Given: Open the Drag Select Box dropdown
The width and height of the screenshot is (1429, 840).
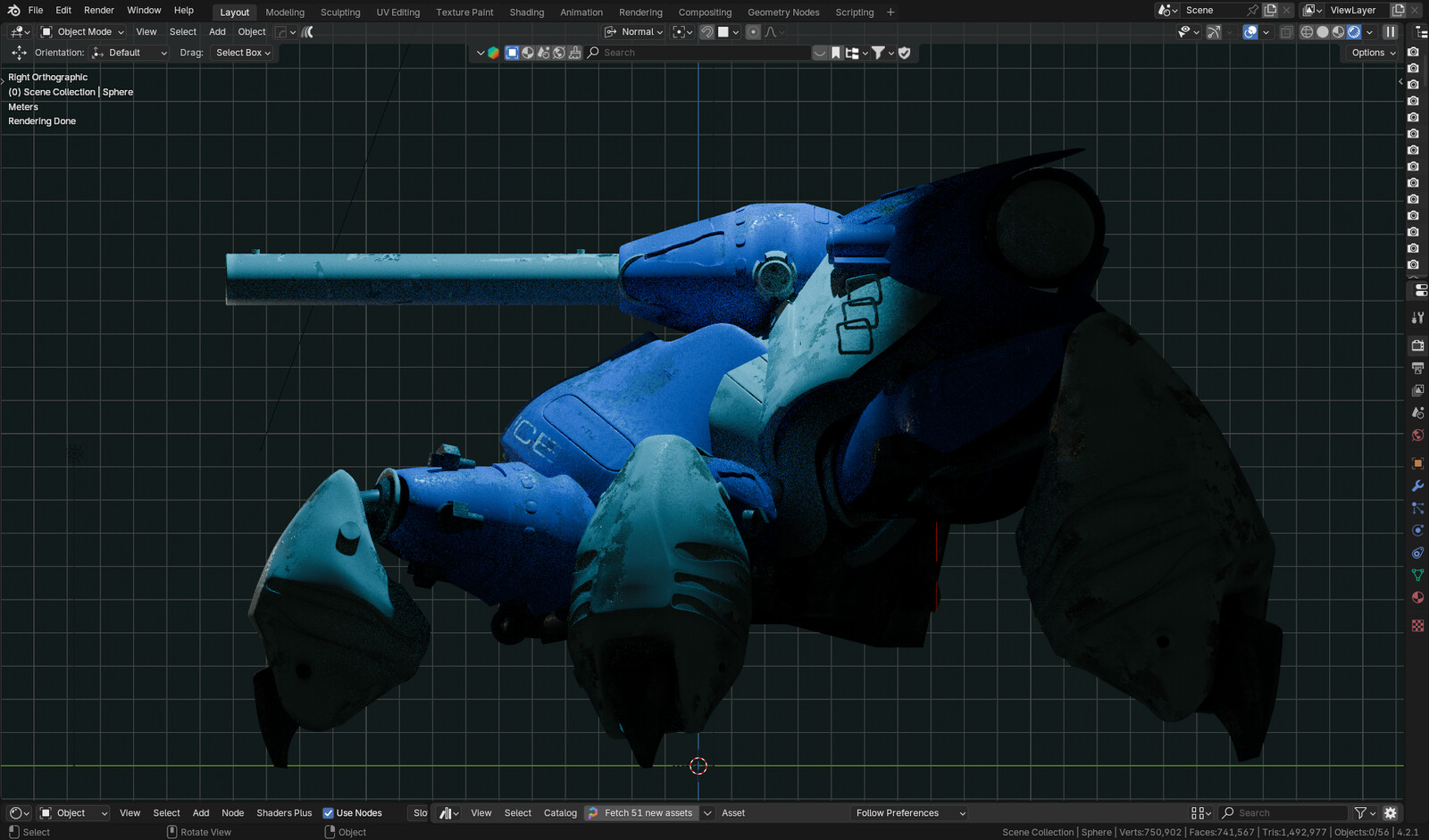Looking at the screenshot, I should coord(243,53).
